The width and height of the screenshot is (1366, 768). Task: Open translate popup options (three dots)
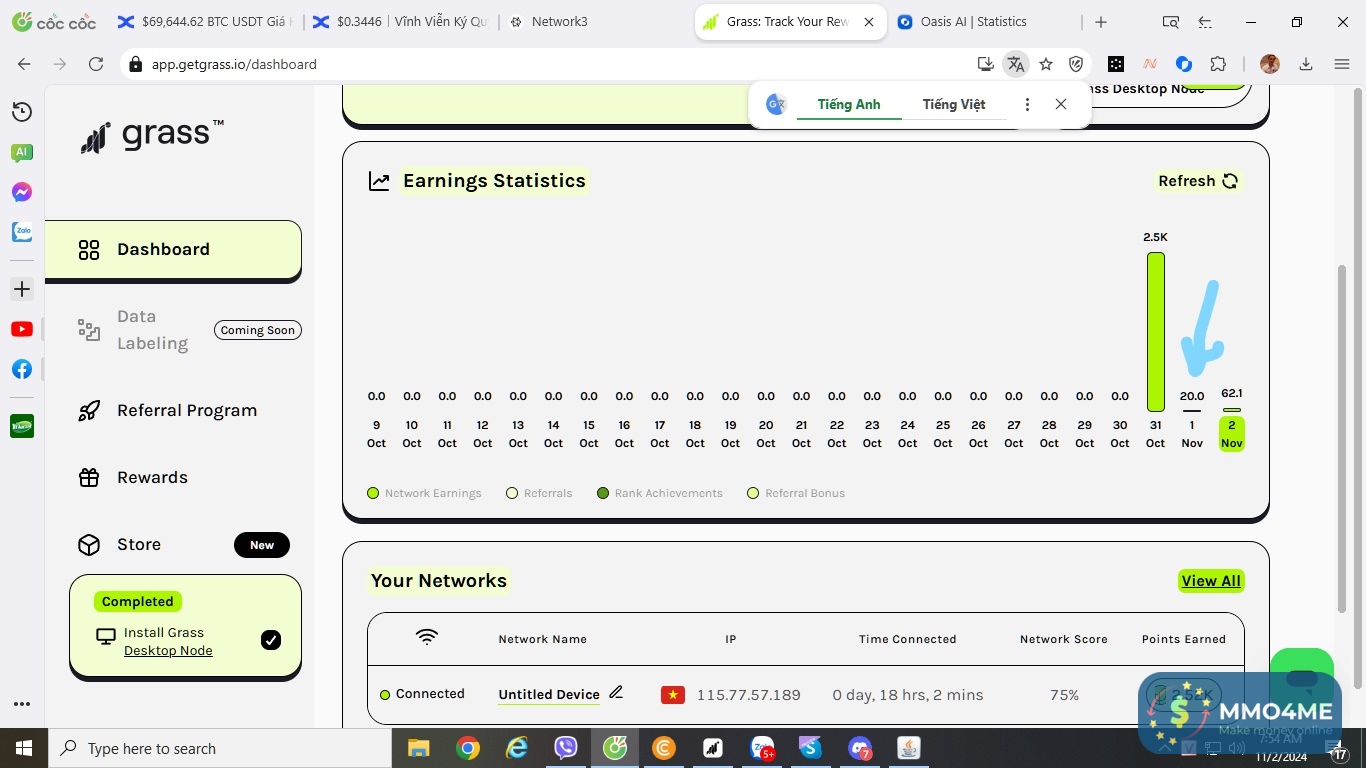1027,104
